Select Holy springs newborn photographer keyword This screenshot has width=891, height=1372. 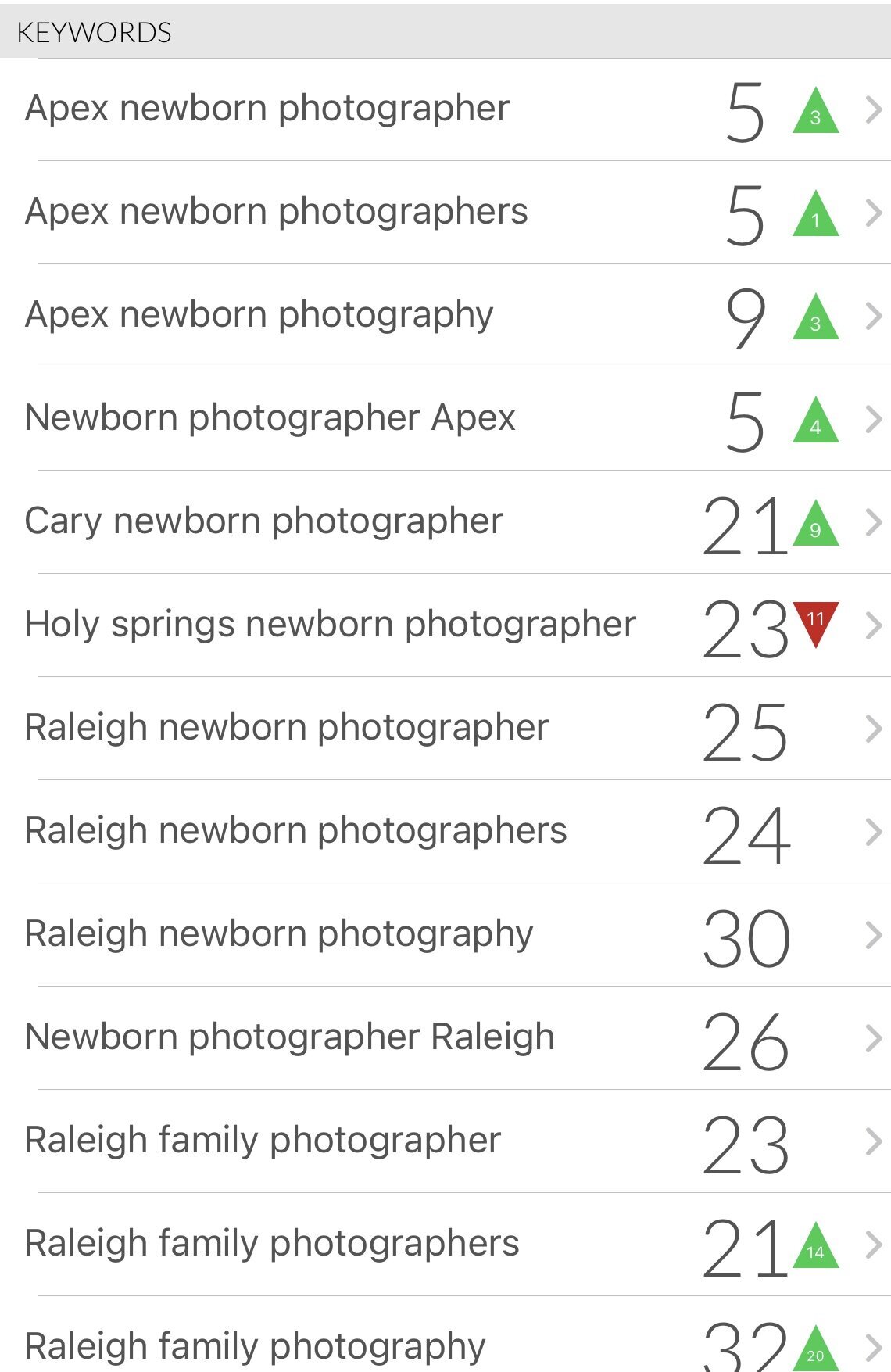[x=330, y=625]
